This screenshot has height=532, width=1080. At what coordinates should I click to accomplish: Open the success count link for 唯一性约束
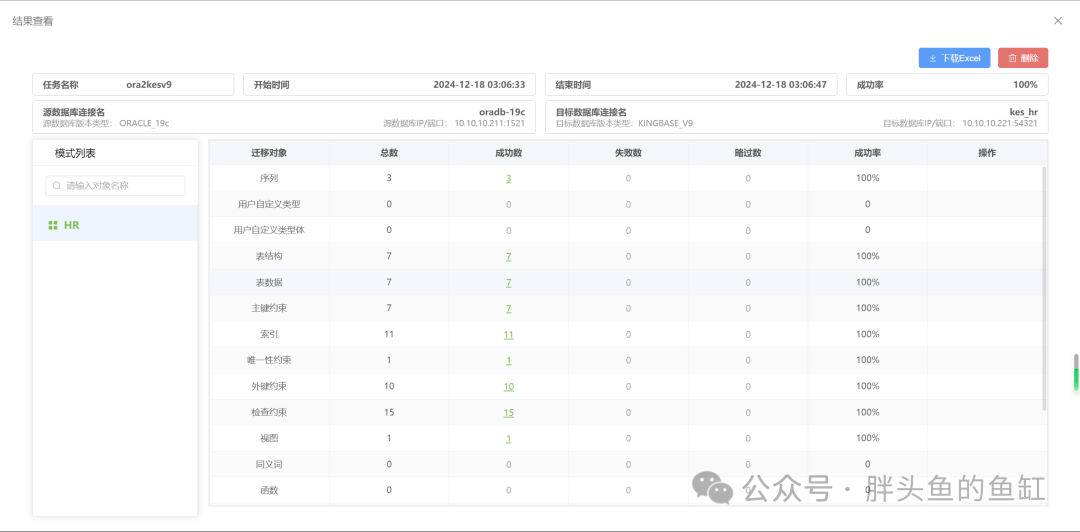508,360
